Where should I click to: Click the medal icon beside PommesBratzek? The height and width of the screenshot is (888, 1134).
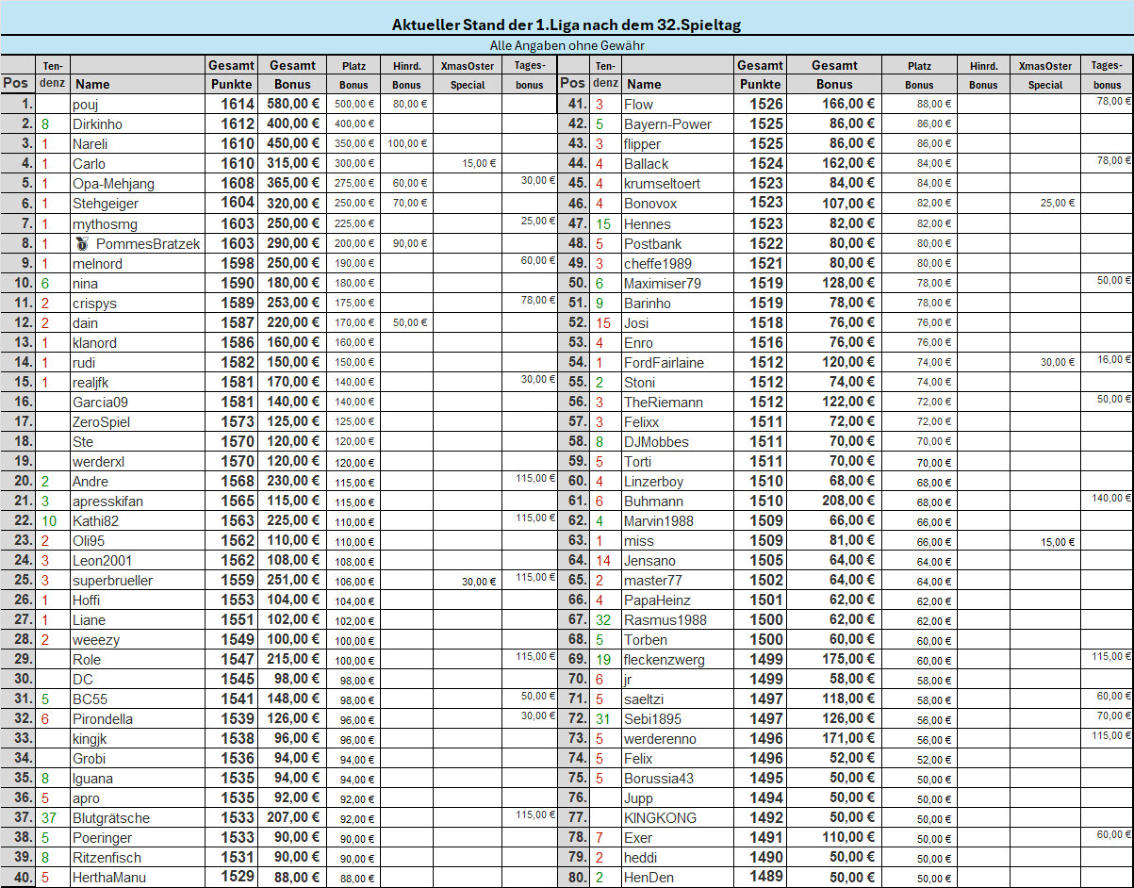point(82,244)
